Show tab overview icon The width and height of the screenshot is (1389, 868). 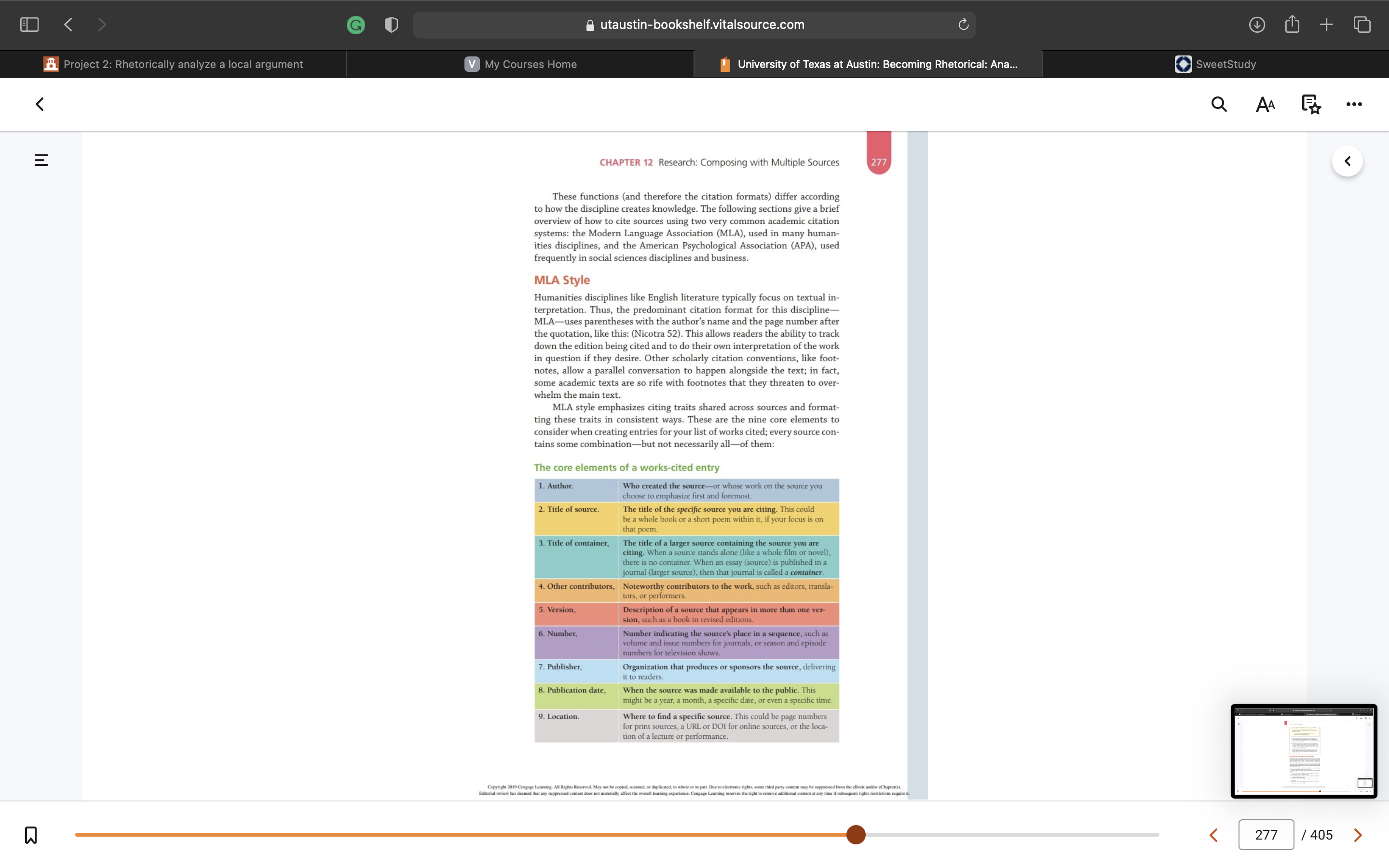coord(1362,25)
